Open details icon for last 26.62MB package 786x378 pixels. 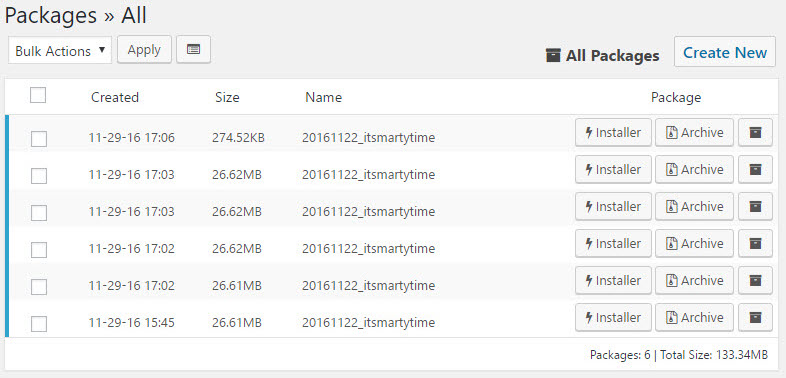pyautogui.click(x=755, y=243)
